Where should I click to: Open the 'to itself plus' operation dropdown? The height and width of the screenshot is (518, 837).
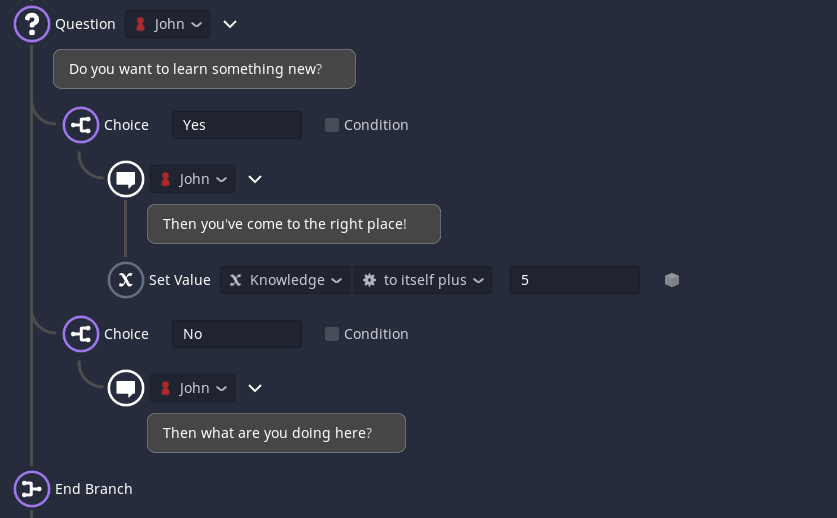pyautogui.click(x=423, y=280)
